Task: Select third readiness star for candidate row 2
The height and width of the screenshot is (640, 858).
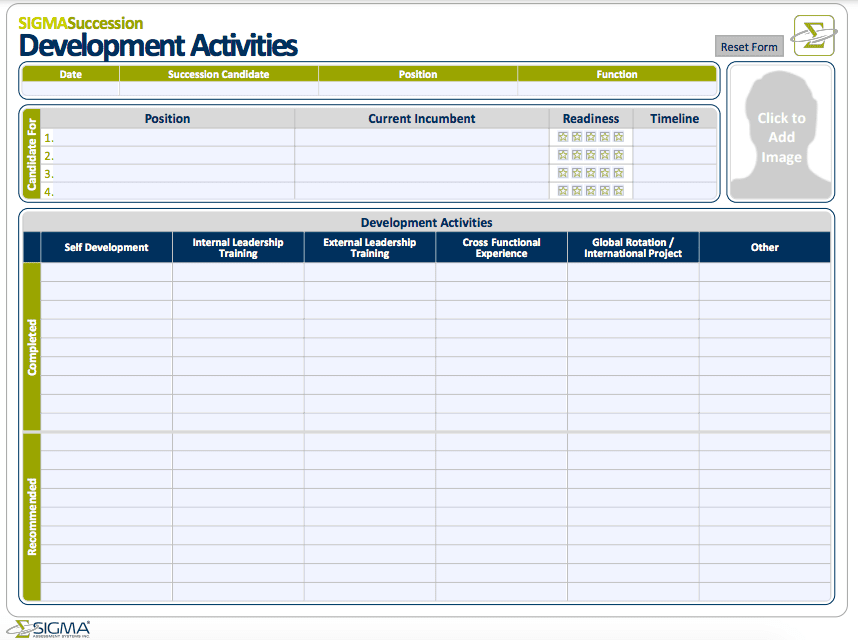Action: pos(591,155)
